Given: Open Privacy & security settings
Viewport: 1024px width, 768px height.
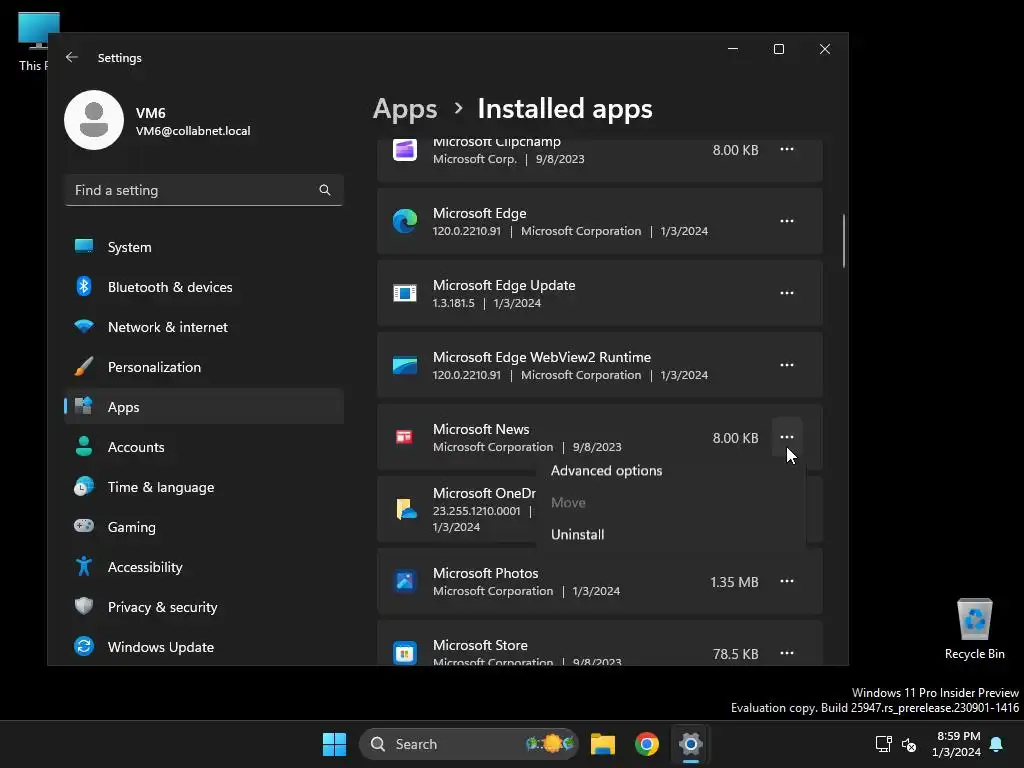Looking at the screenshot, I should pyautogui.click(x=204, y=607).
